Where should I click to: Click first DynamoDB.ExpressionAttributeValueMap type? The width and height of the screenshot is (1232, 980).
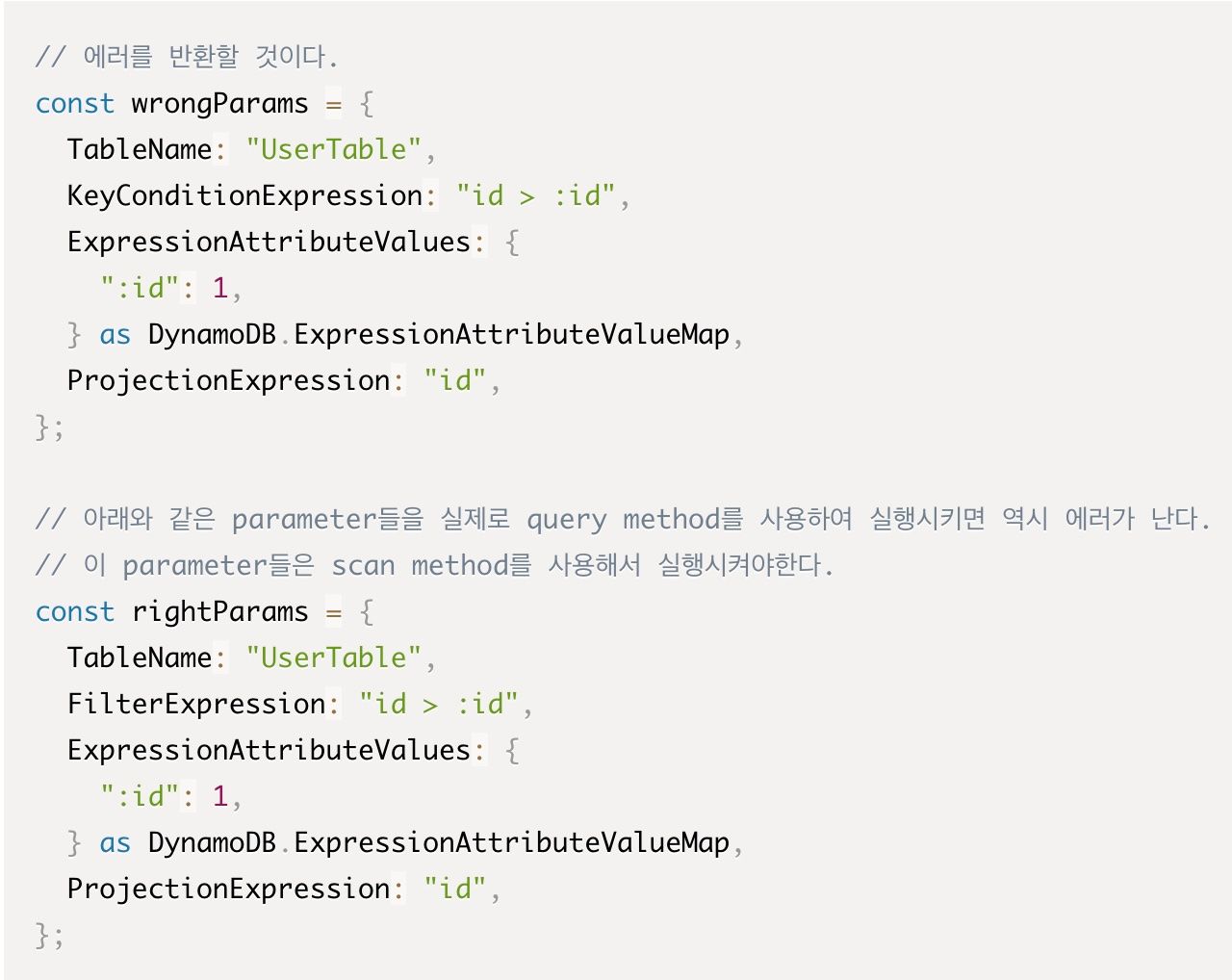pyautogui.click(x=439, y=334)
